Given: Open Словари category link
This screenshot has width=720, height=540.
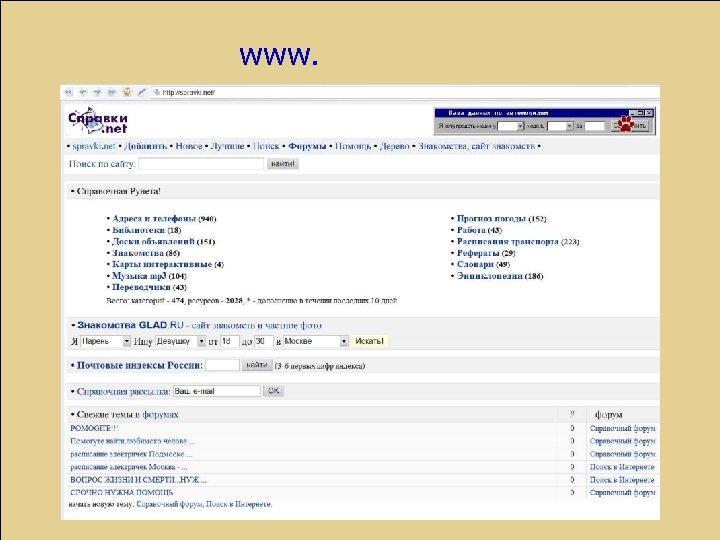Looking at the screenshot, I should pos(475,264).
